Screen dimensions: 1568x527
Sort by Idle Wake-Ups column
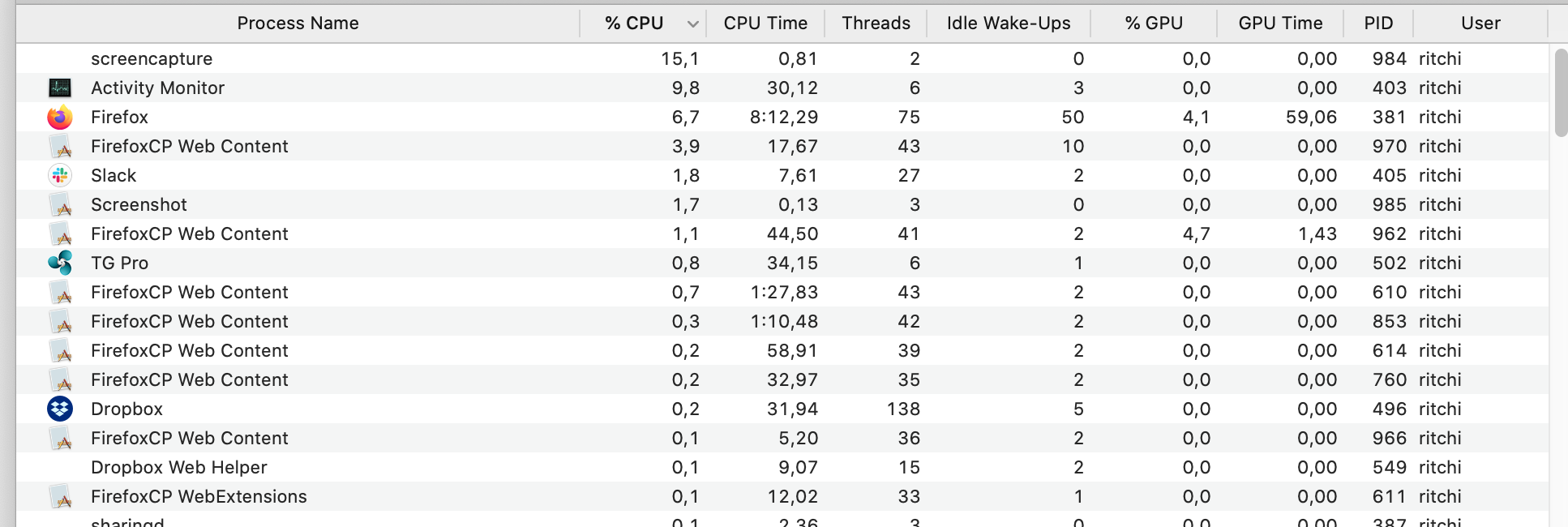[1008, 24]
